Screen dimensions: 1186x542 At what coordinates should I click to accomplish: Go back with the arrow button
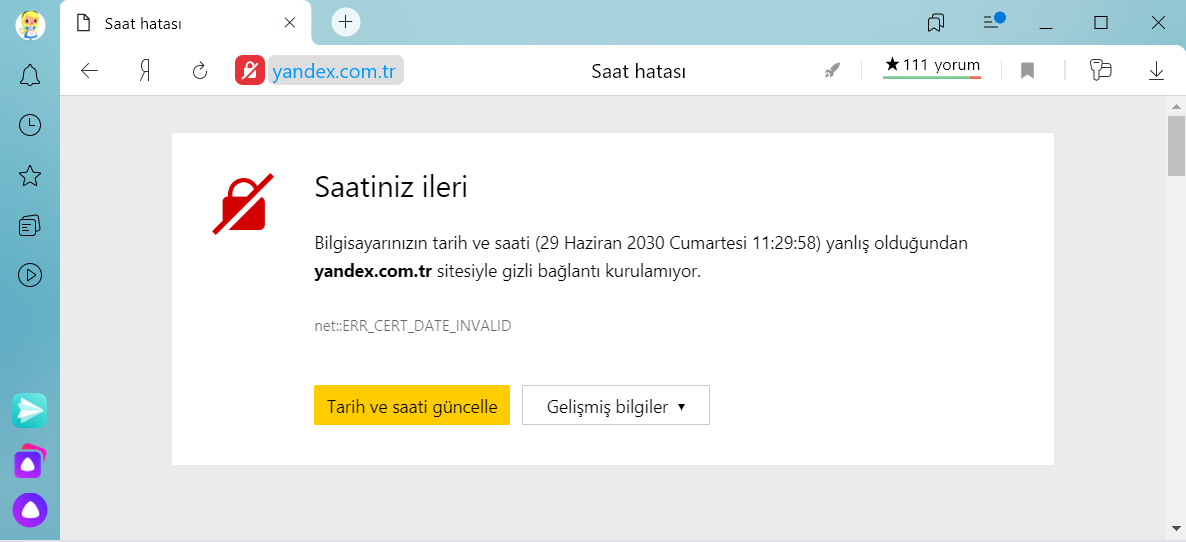pos(89,71)
